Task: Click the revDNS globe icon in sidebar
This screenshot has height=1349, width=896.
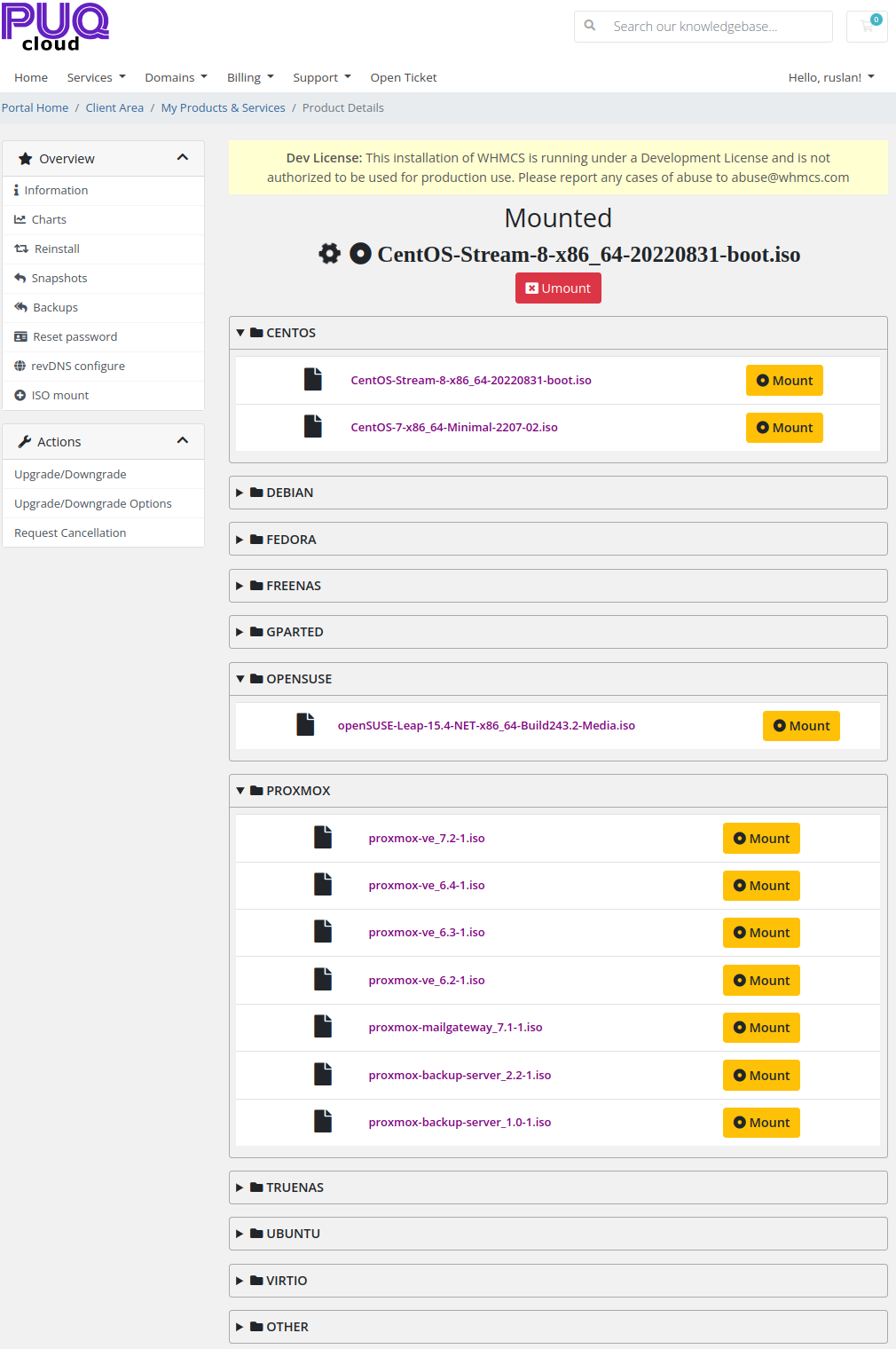Action: [x=20, y=366]
